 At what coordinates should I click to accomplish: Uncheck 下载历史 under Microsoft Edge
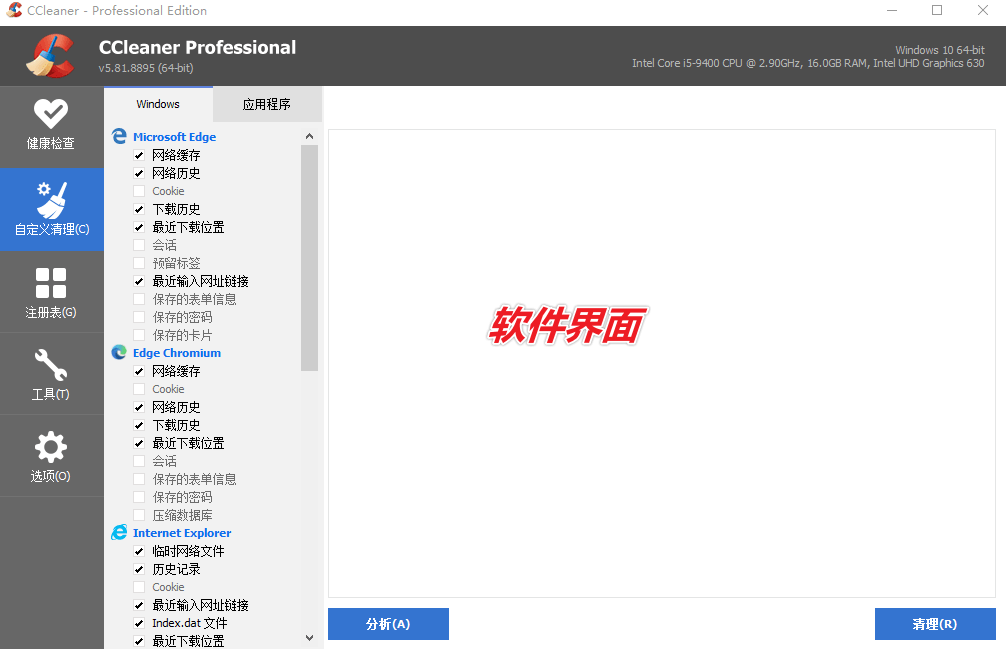[138, 208]
